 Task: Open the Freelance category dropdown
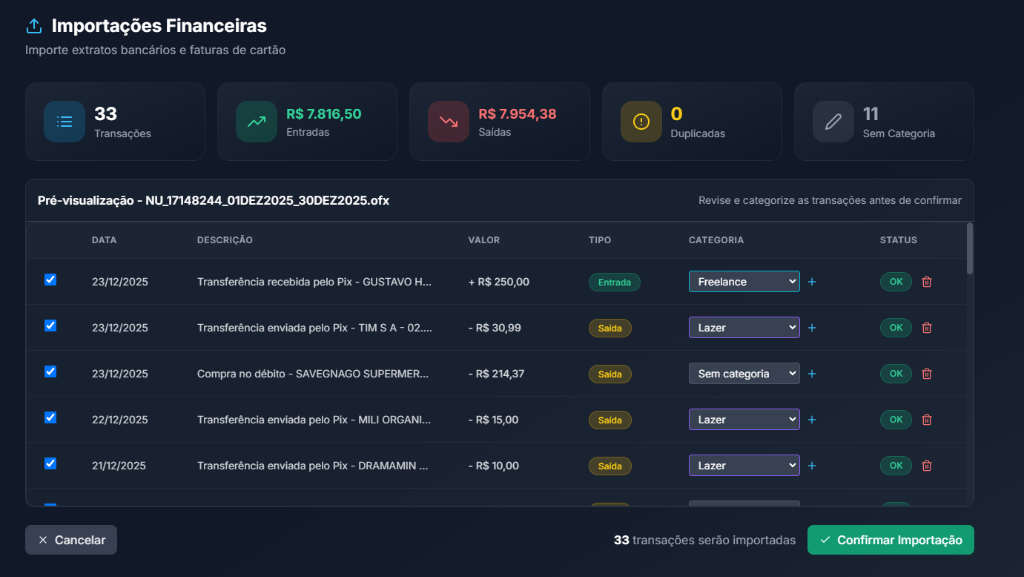tap(744, 282)
